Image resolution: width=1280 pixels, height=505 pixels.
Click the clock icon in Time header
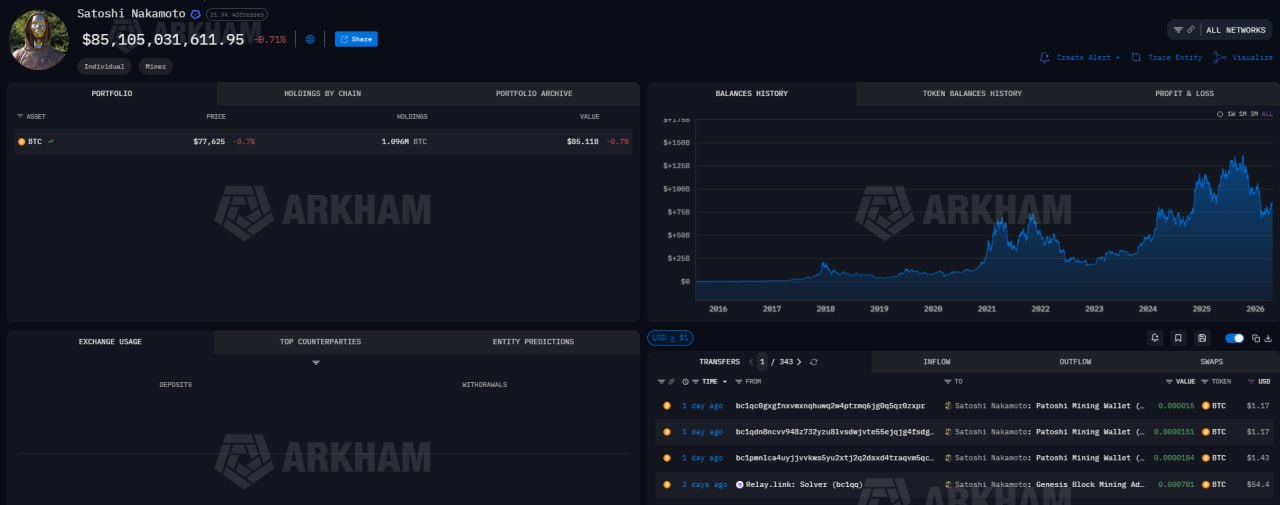tap(685, 381)
